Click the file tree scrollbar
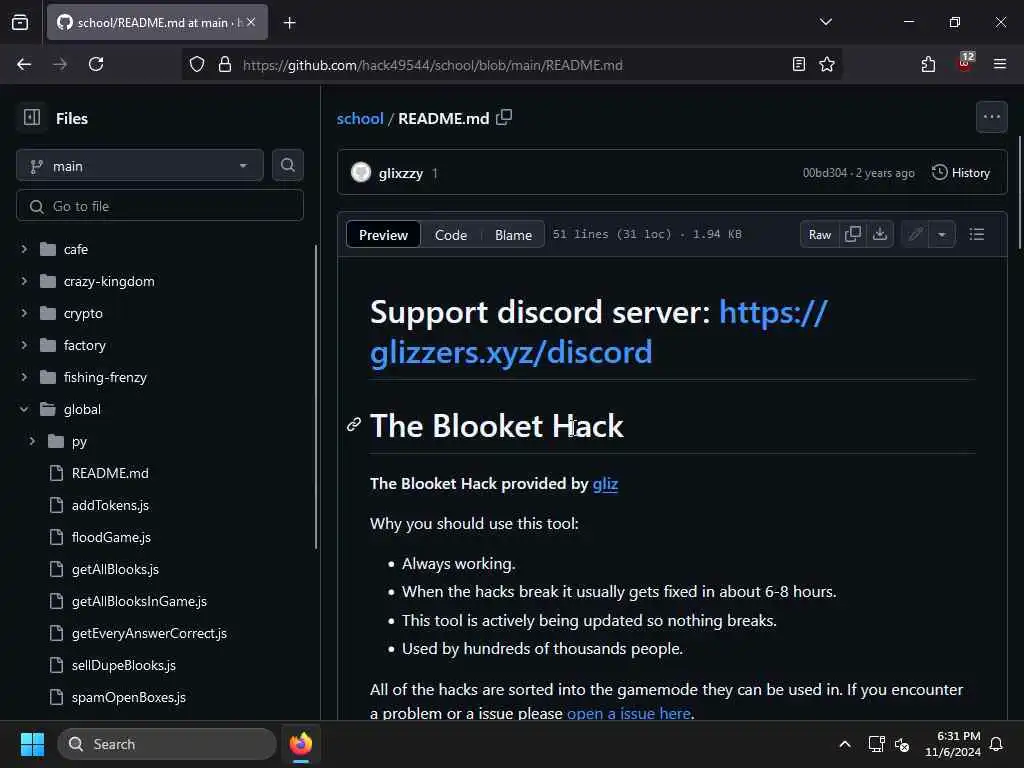 tap(316, 397)
